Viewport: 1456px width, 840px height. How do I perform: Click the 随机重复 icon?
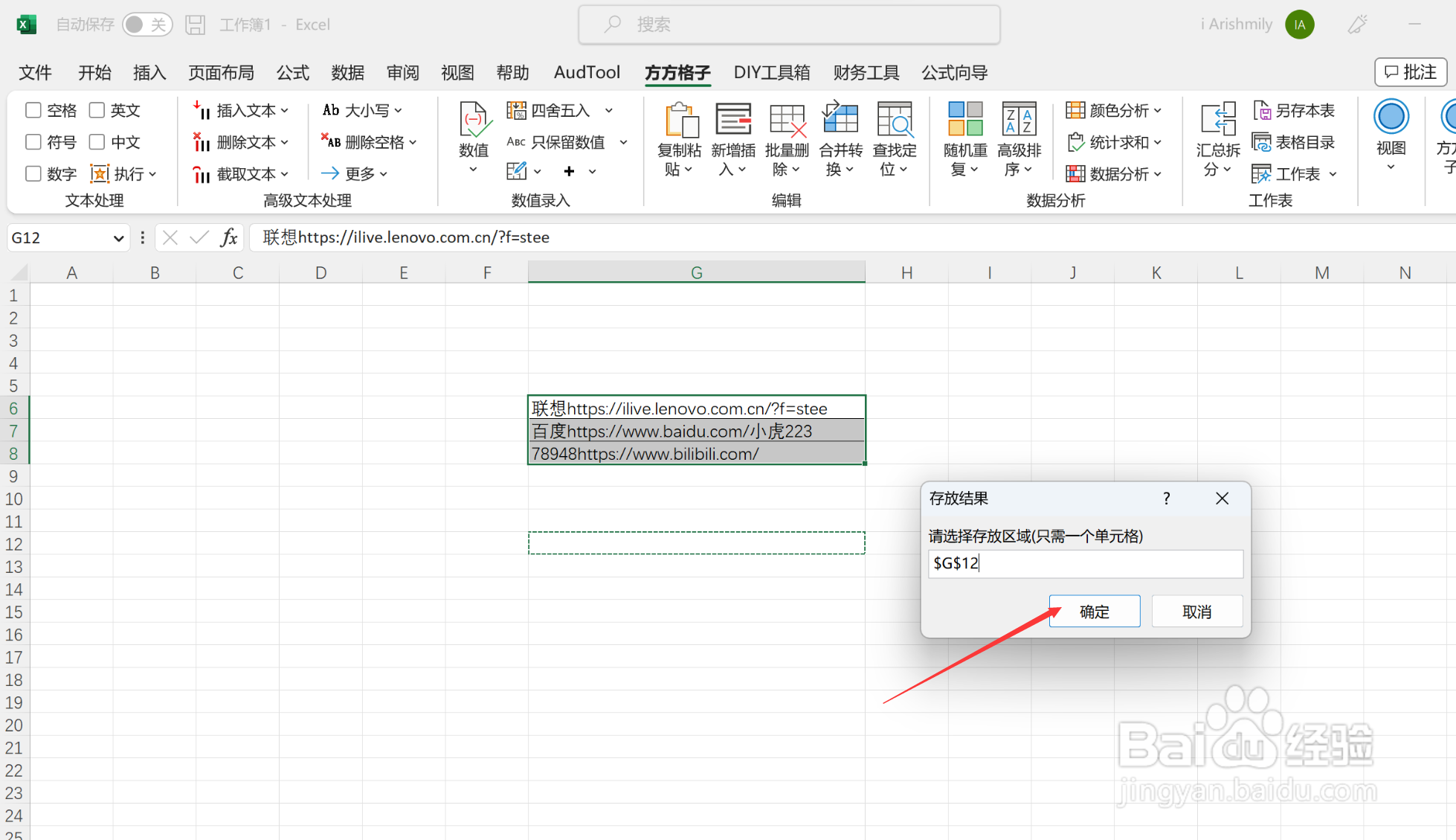click(965, 119)
